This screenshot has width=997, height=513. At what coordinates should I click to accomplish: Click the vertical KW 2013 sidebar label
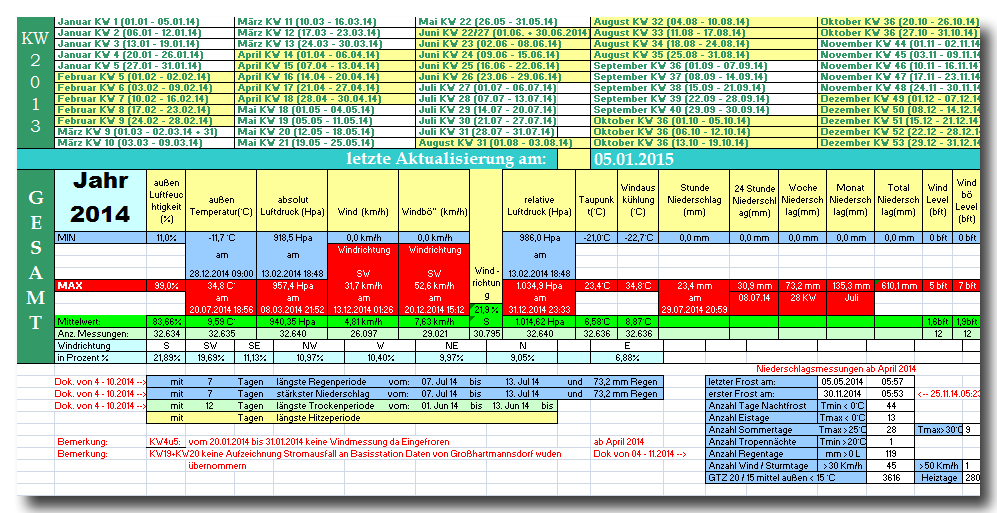[36, 82]
